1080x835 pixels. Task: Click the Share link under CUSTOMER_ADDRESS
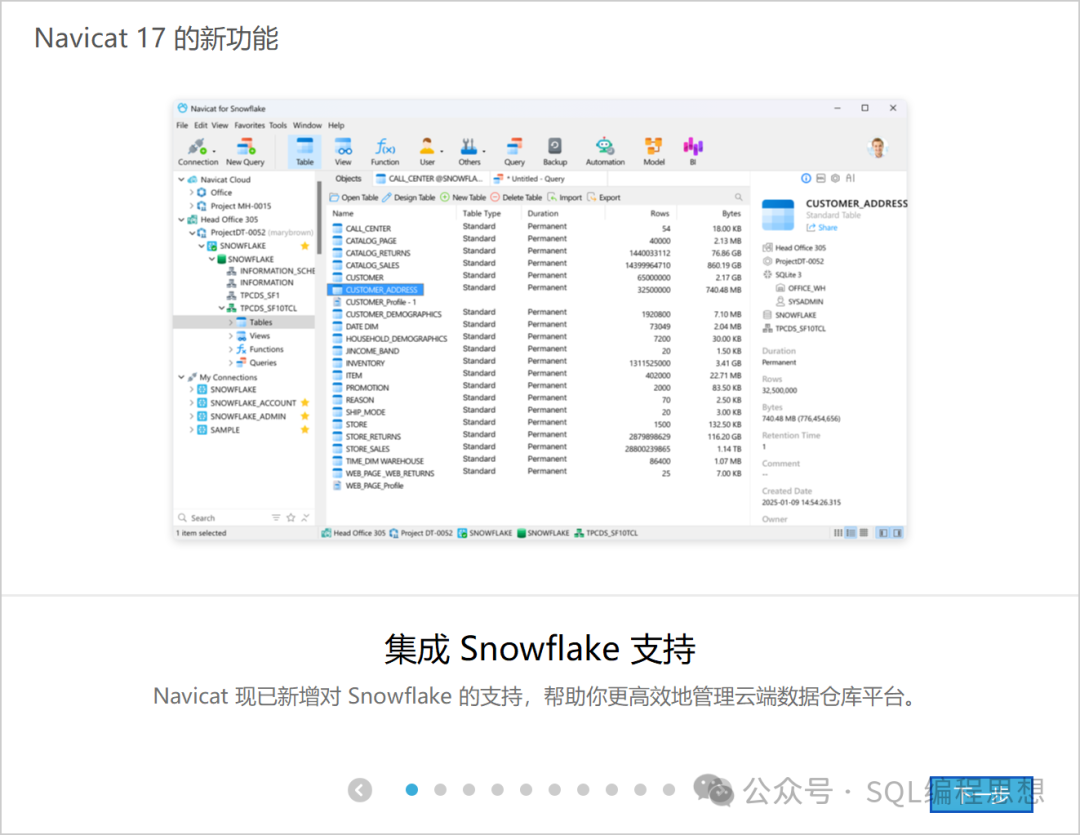pos(822,227)
